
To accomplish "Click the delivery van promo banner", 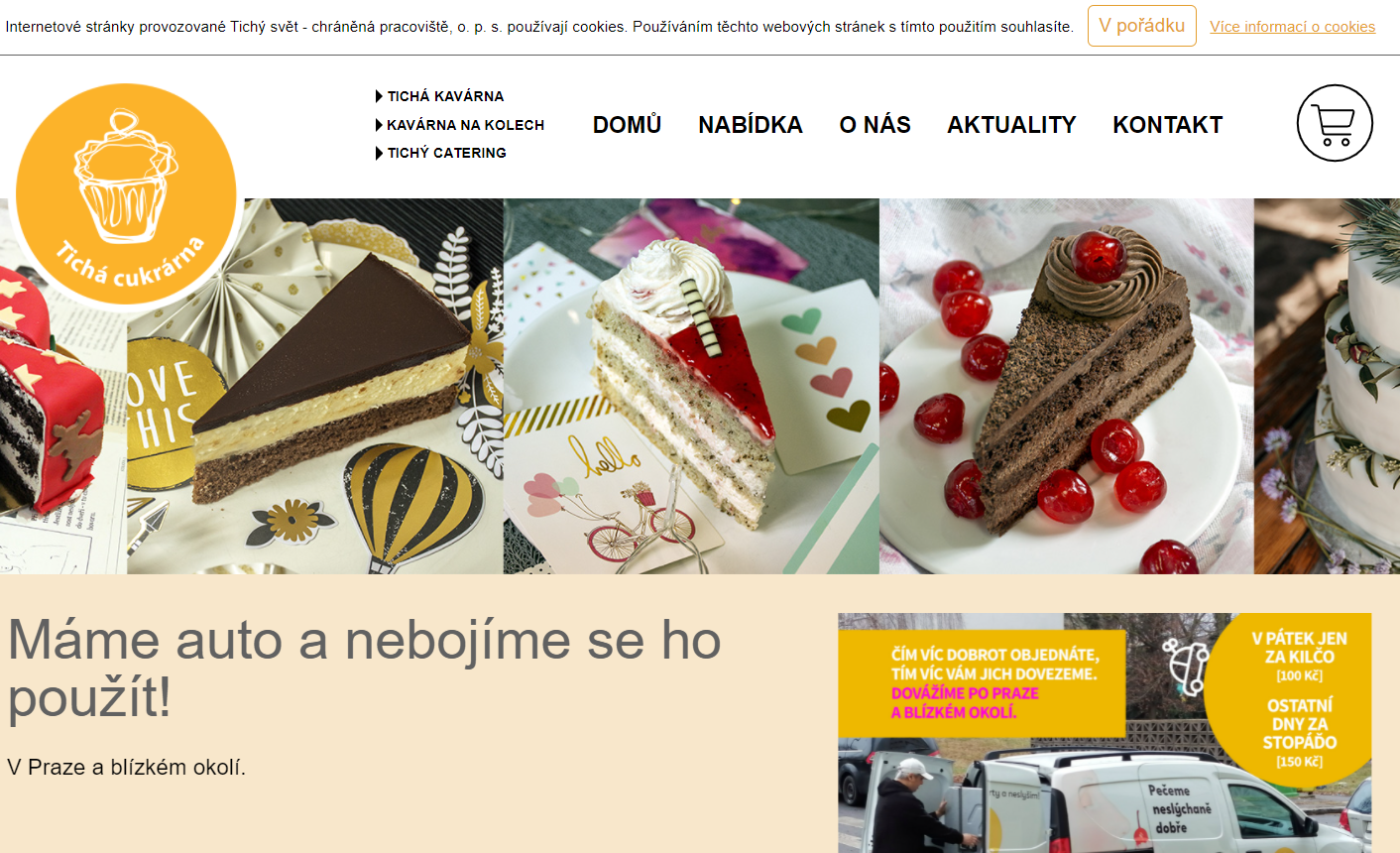I will (1105, 733).
